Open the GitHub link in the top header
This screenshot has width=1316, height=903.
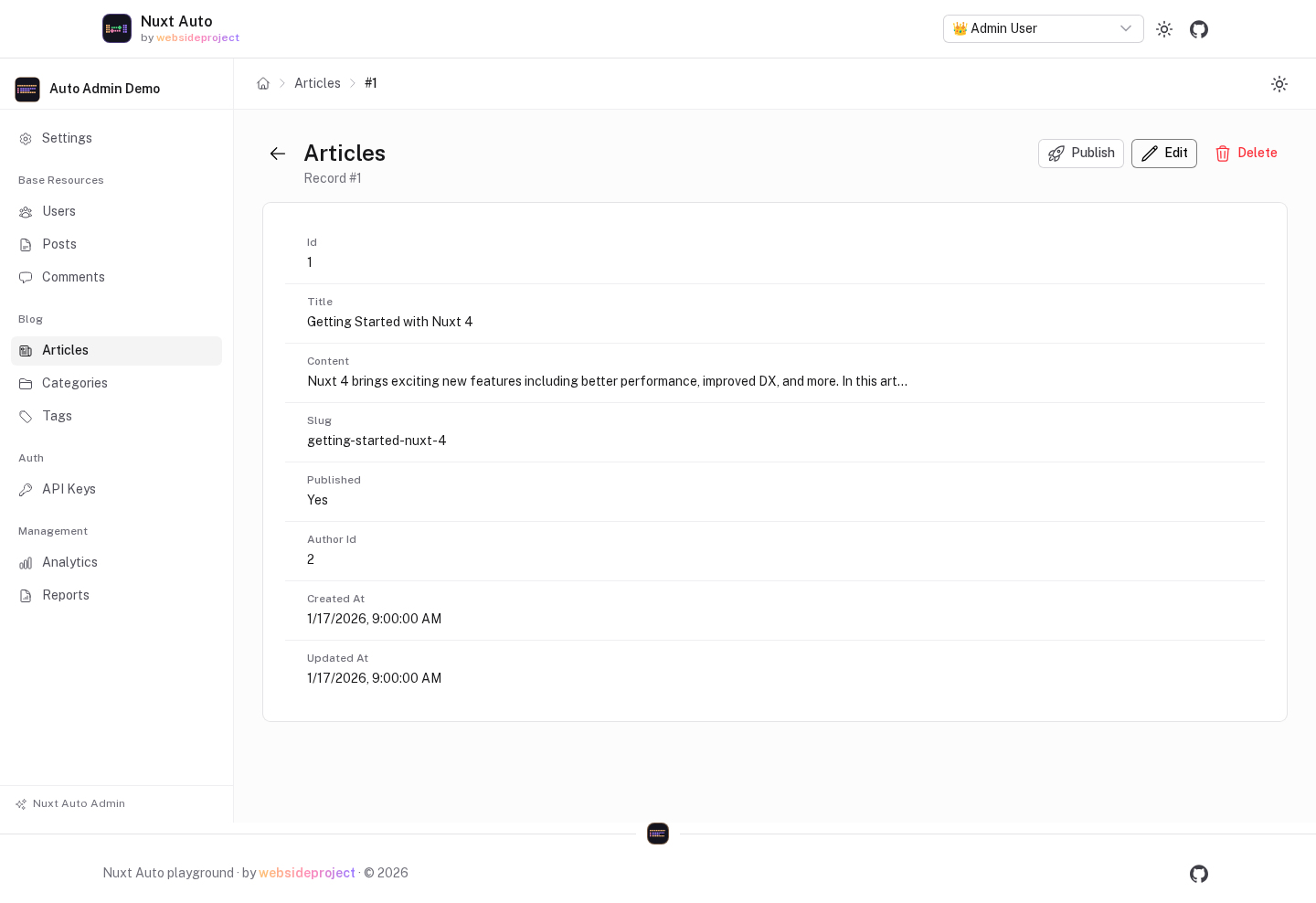(x=1199, y=29)
